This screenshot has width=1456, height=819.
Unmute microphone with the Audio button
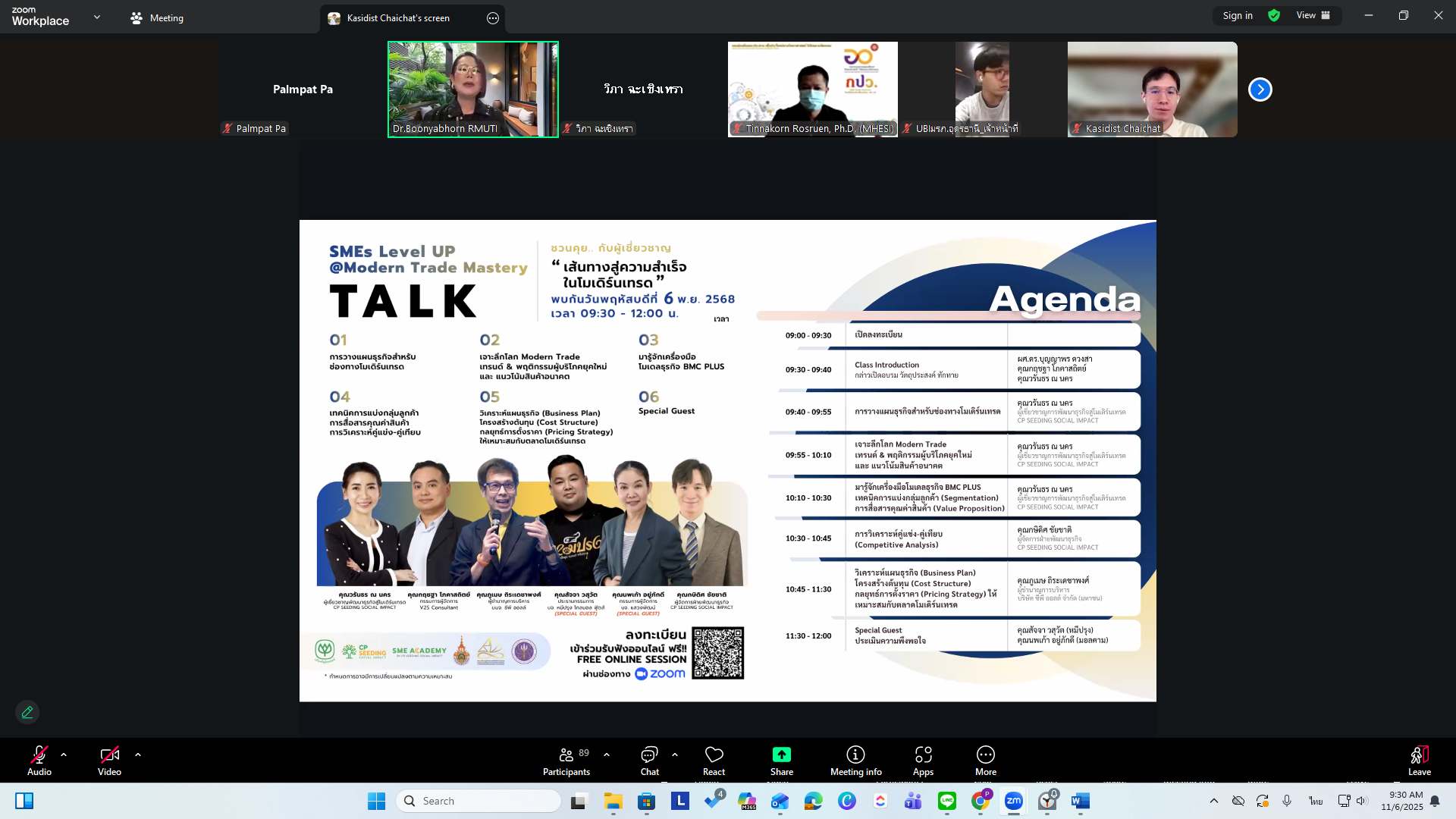pyautogui.click(x=39, y=761)
